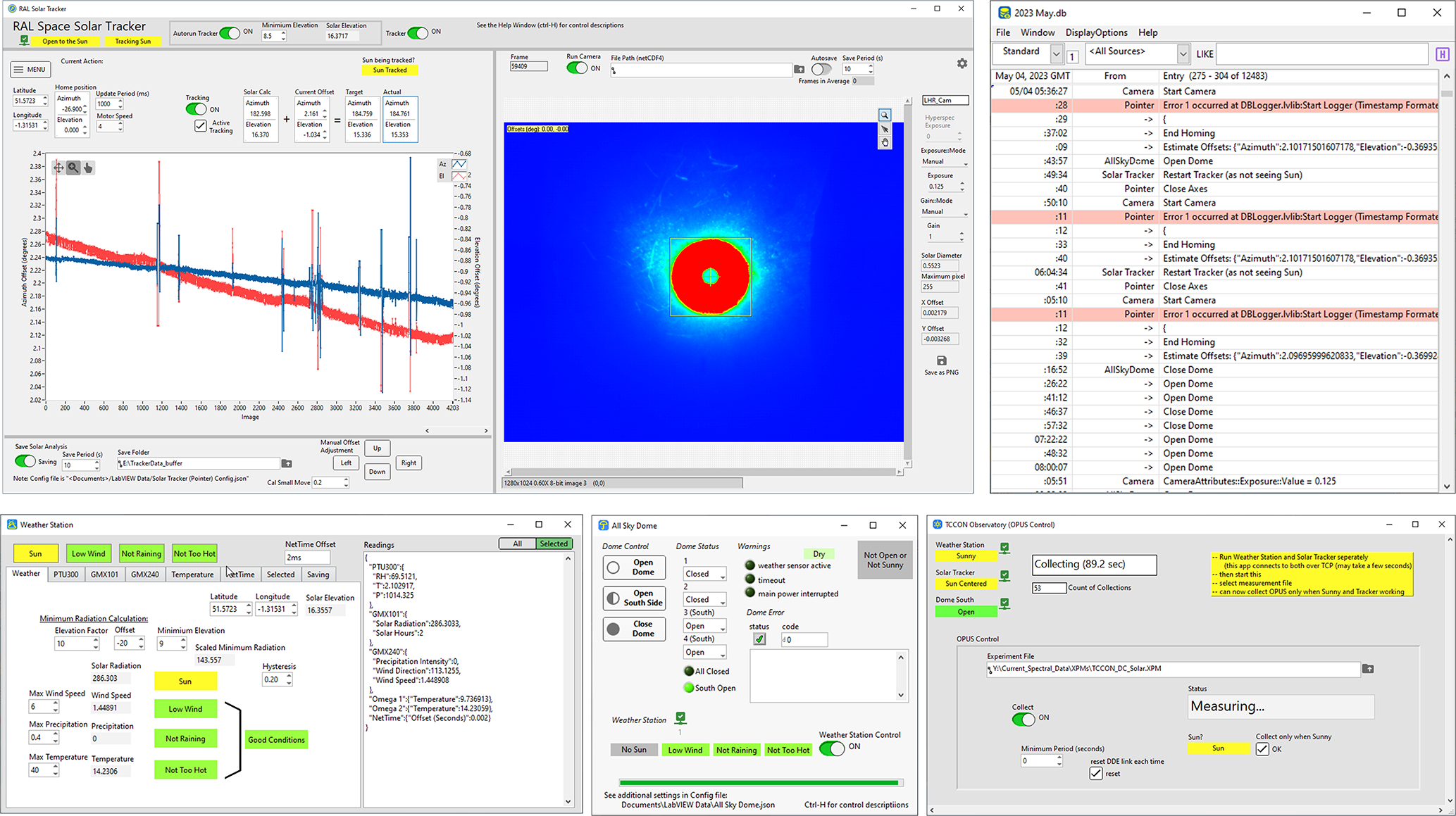Select the graph zoom magnifier tool
This screenshot has height=816, width=1456.
[x=73, y=168]
